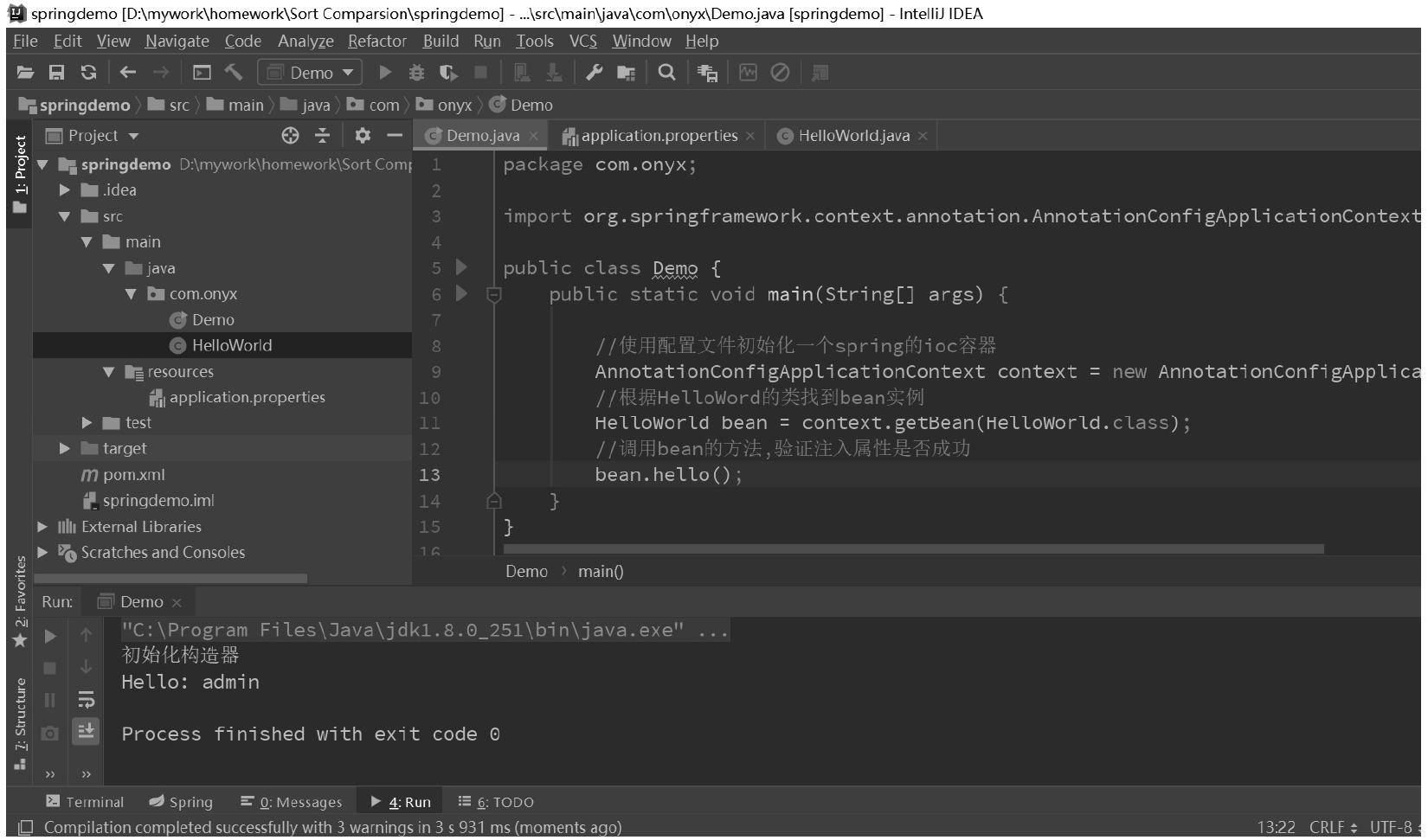Image resolution: width=1428 pixels, height=840 pixels.
Task: Open Search Everywhere magnifier icon
Action: pyautogui.click(x=666, y=73)
